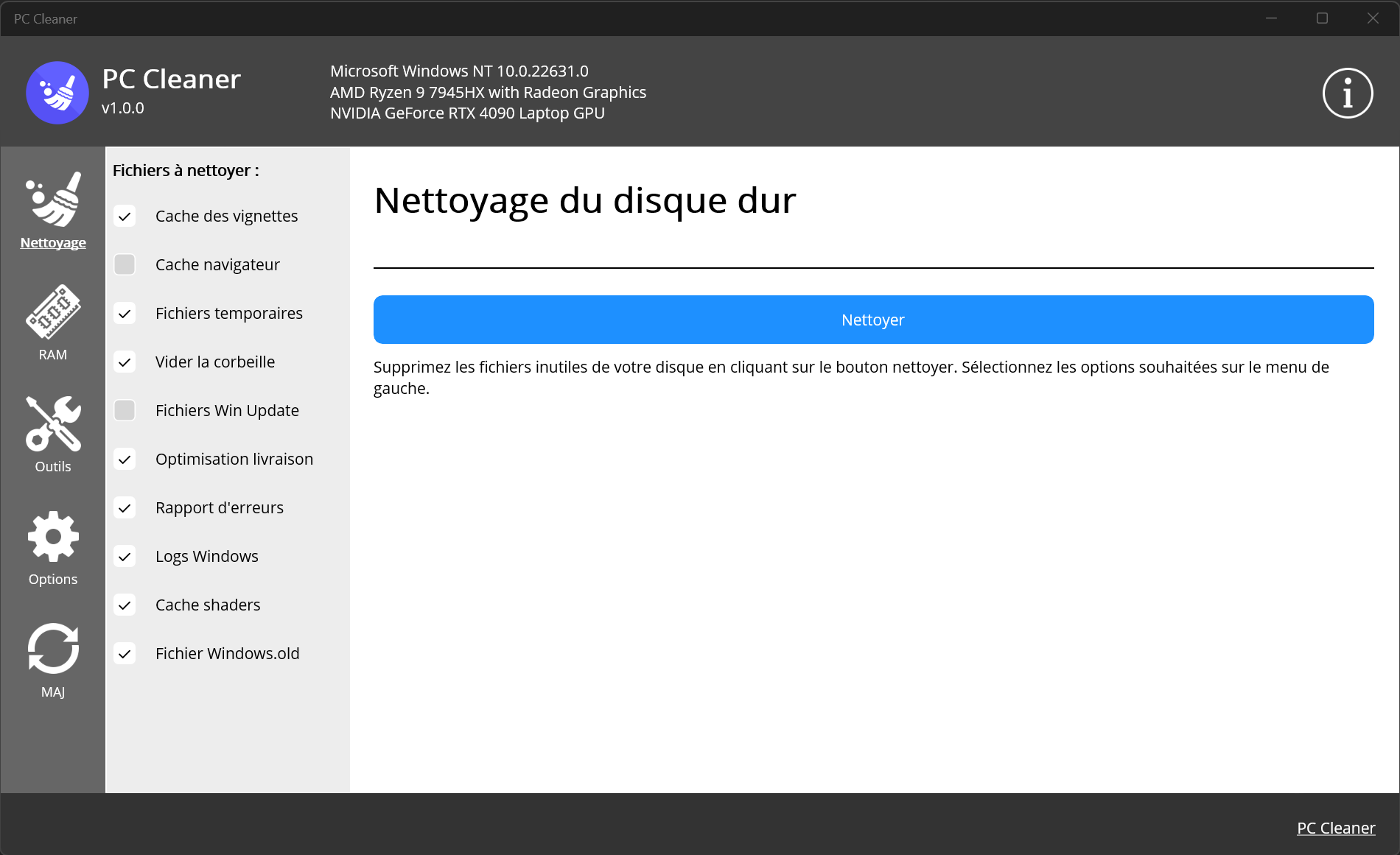Maximize the PC Cleaner window
Image resolution: width=1400 pixels, height=855 pixels.
(x=1322, y=18)
